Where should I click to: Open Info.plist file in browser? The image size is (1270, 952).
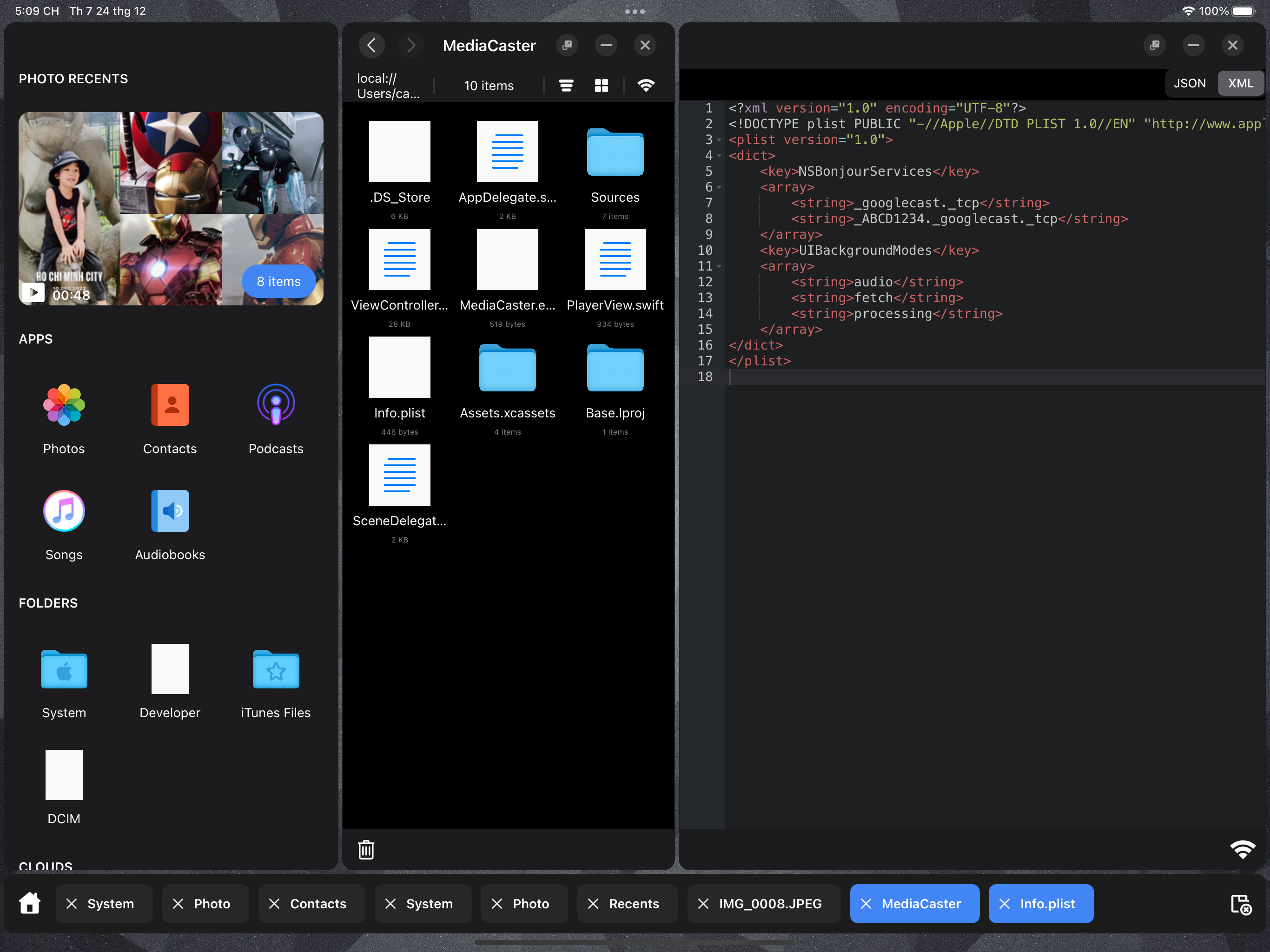(400, 386)
